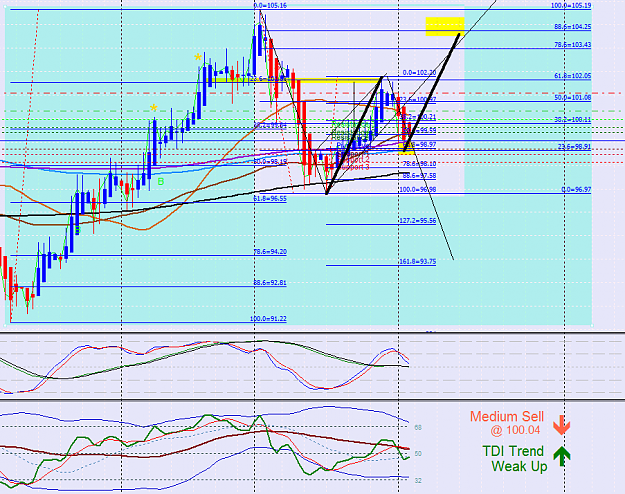Select the 50.0=101.08 level label
This screenshot has height=494, width=625.
(x=572, y=98)
